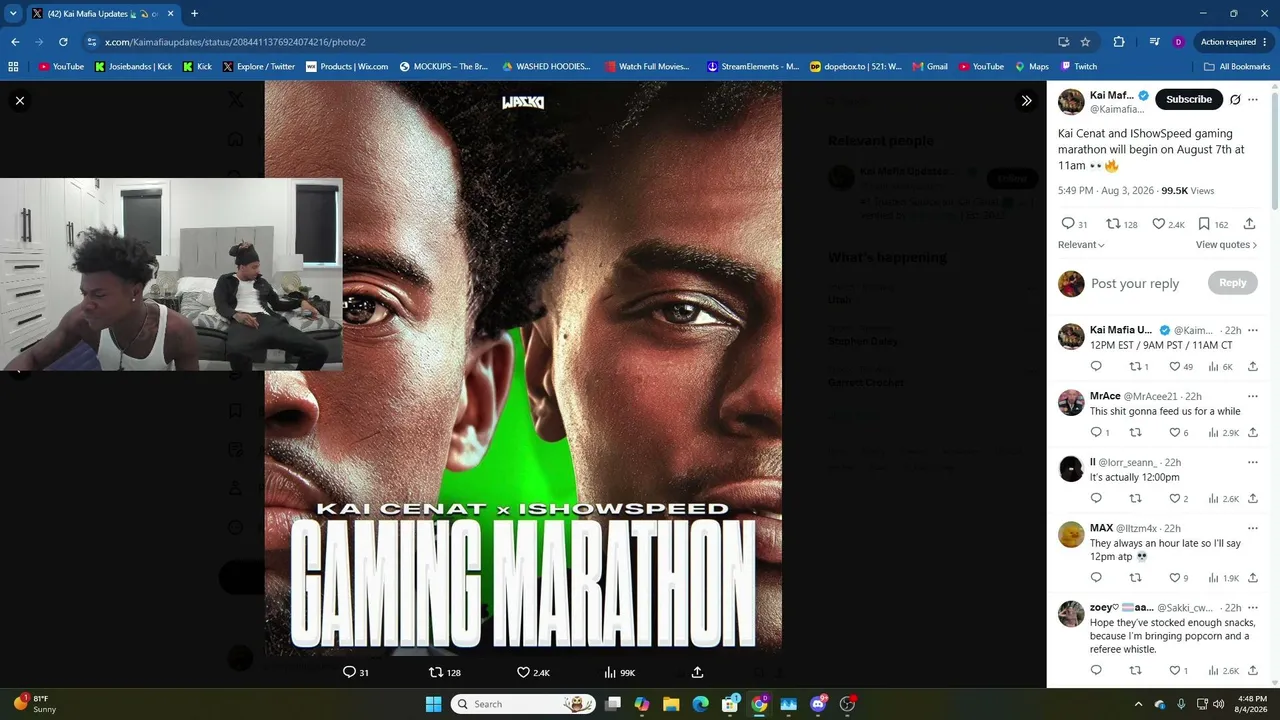This screenshot has width=1280, height=720.
Task: Open a new browser tab
Action: (x=194, y=14)
